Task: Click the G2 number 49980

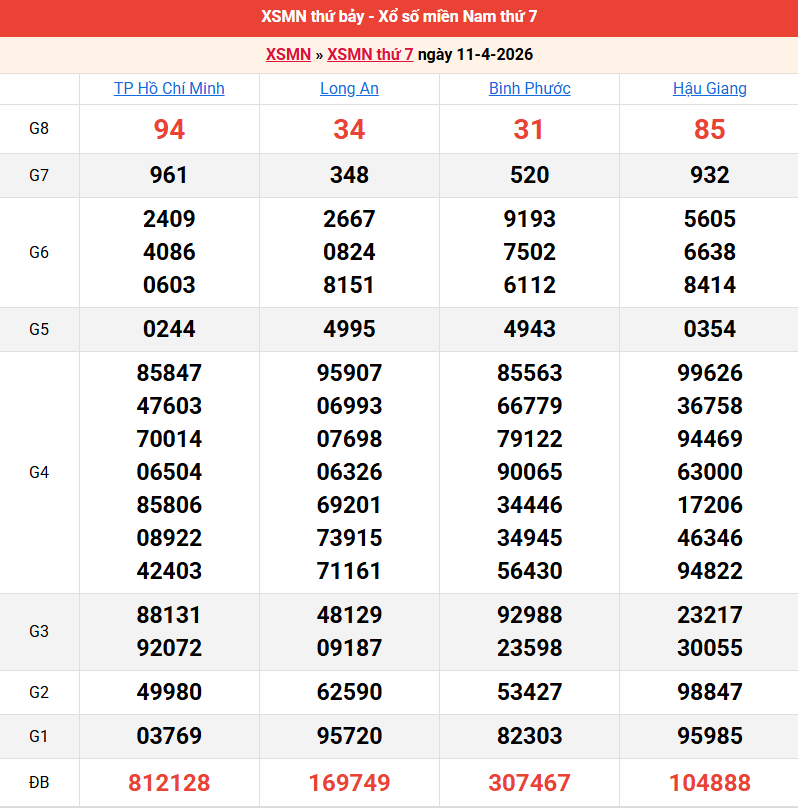Action: pos(169,692)
